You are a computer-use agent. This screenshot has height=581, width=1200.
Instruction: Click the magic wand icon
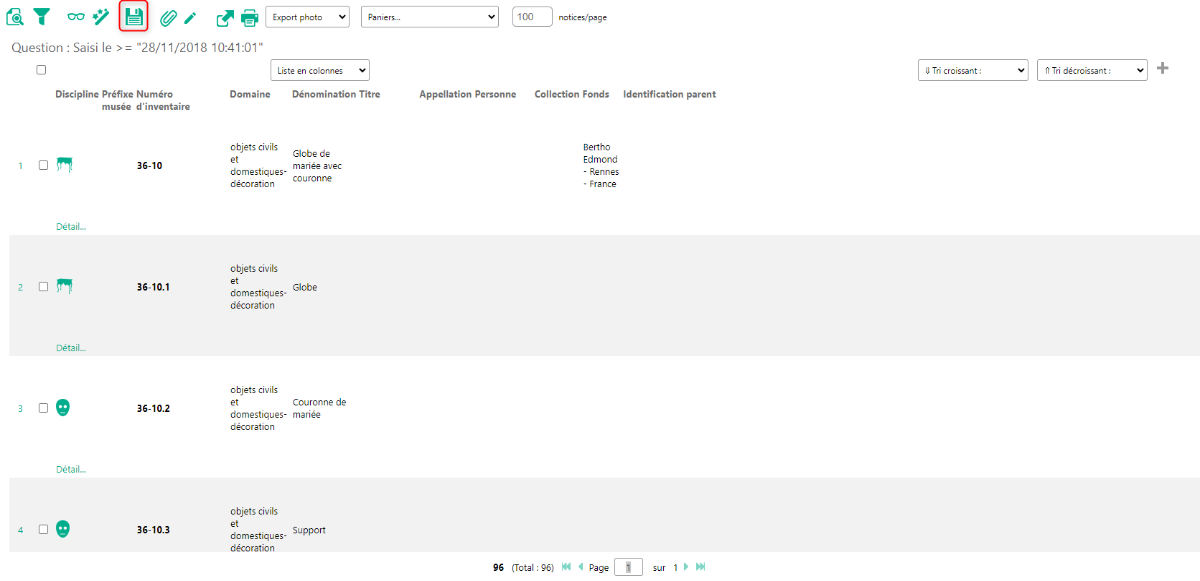click(101, 16)
